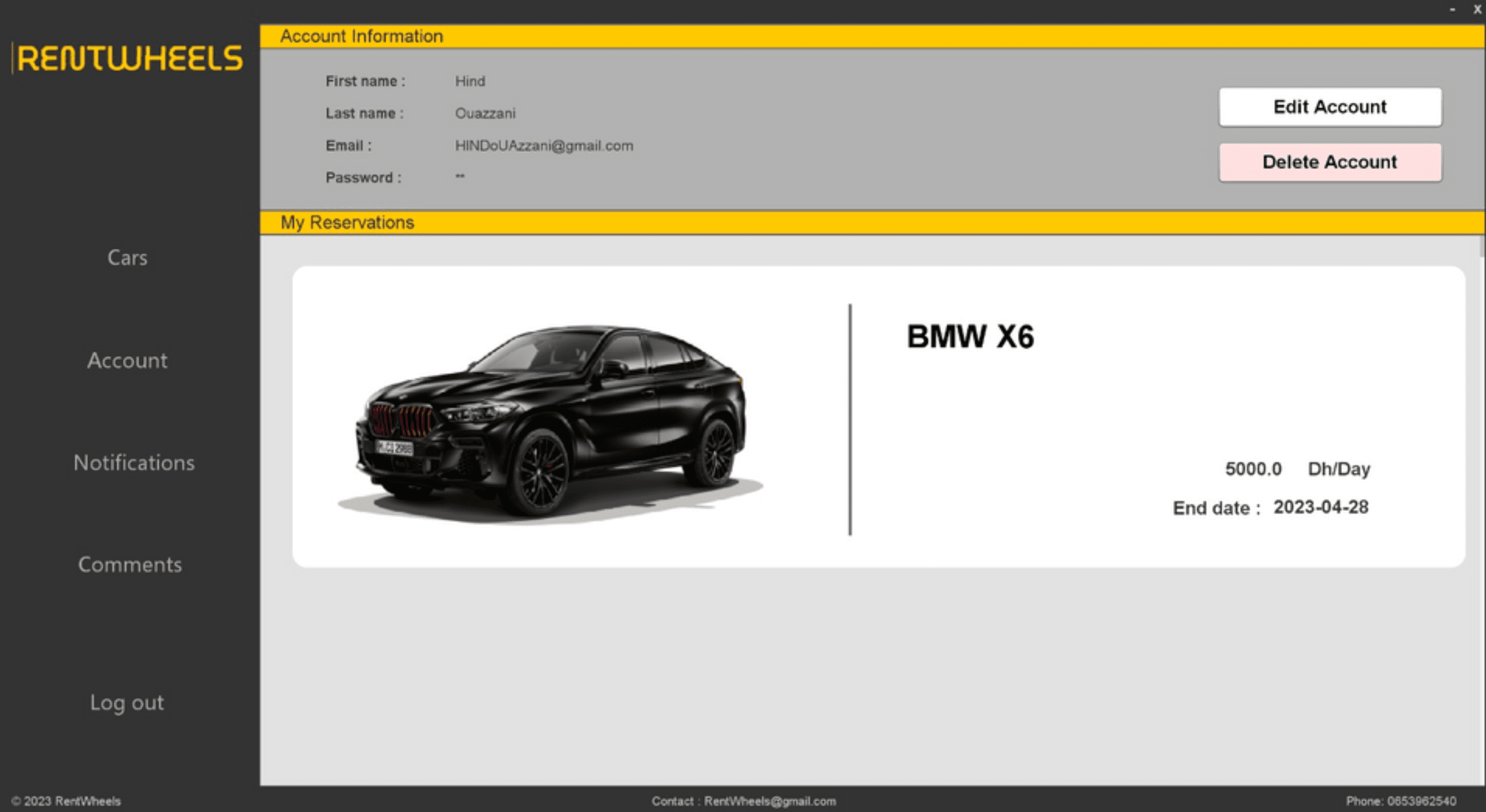Click the masked Password value
Image resolution: width=1486 pixels, height=812 pixels.
[459, 177]
